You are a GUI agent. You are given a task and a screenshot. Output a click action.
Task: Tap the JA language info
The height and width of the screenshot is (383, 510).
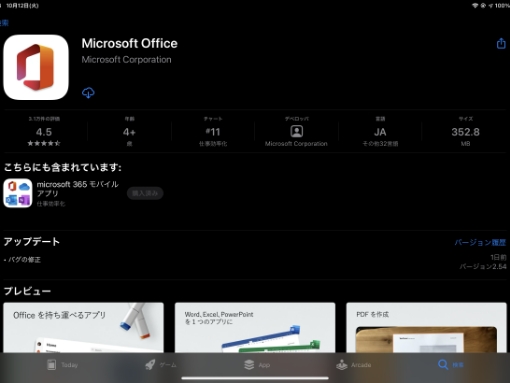tap(380, 132)
